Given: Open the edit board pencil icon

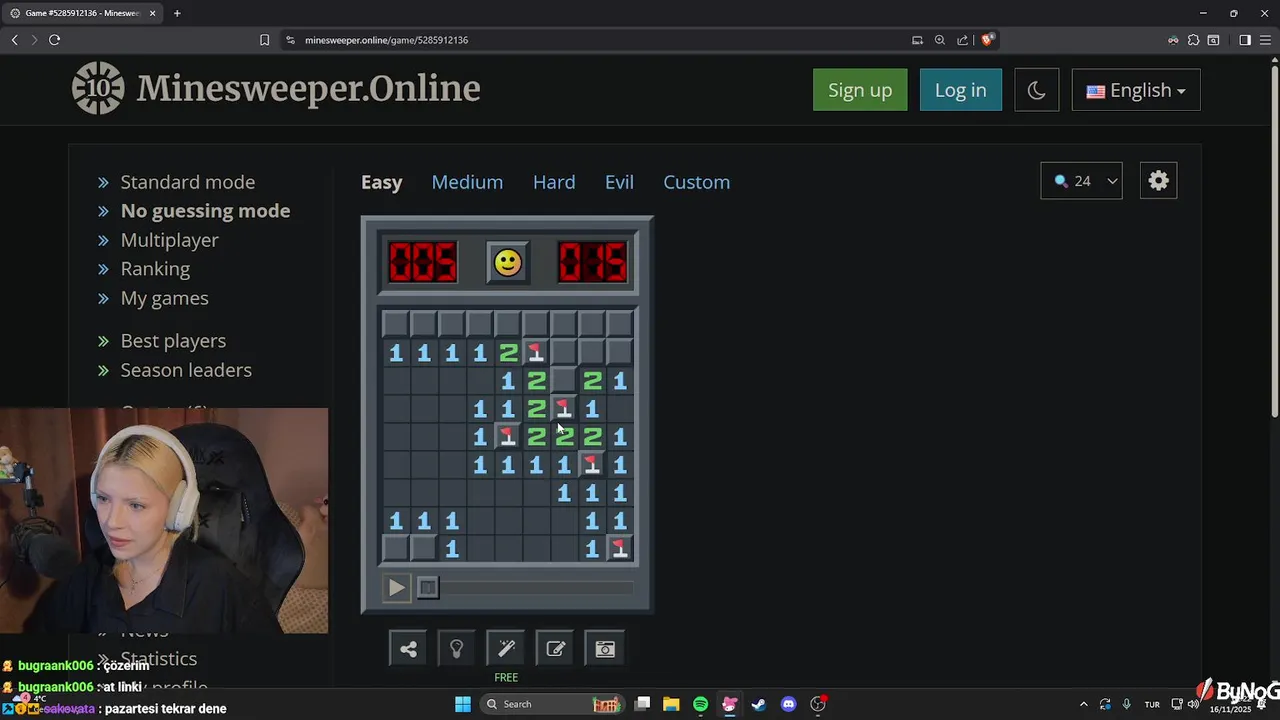Looking at the screenshot, I should tap(556, 649).
